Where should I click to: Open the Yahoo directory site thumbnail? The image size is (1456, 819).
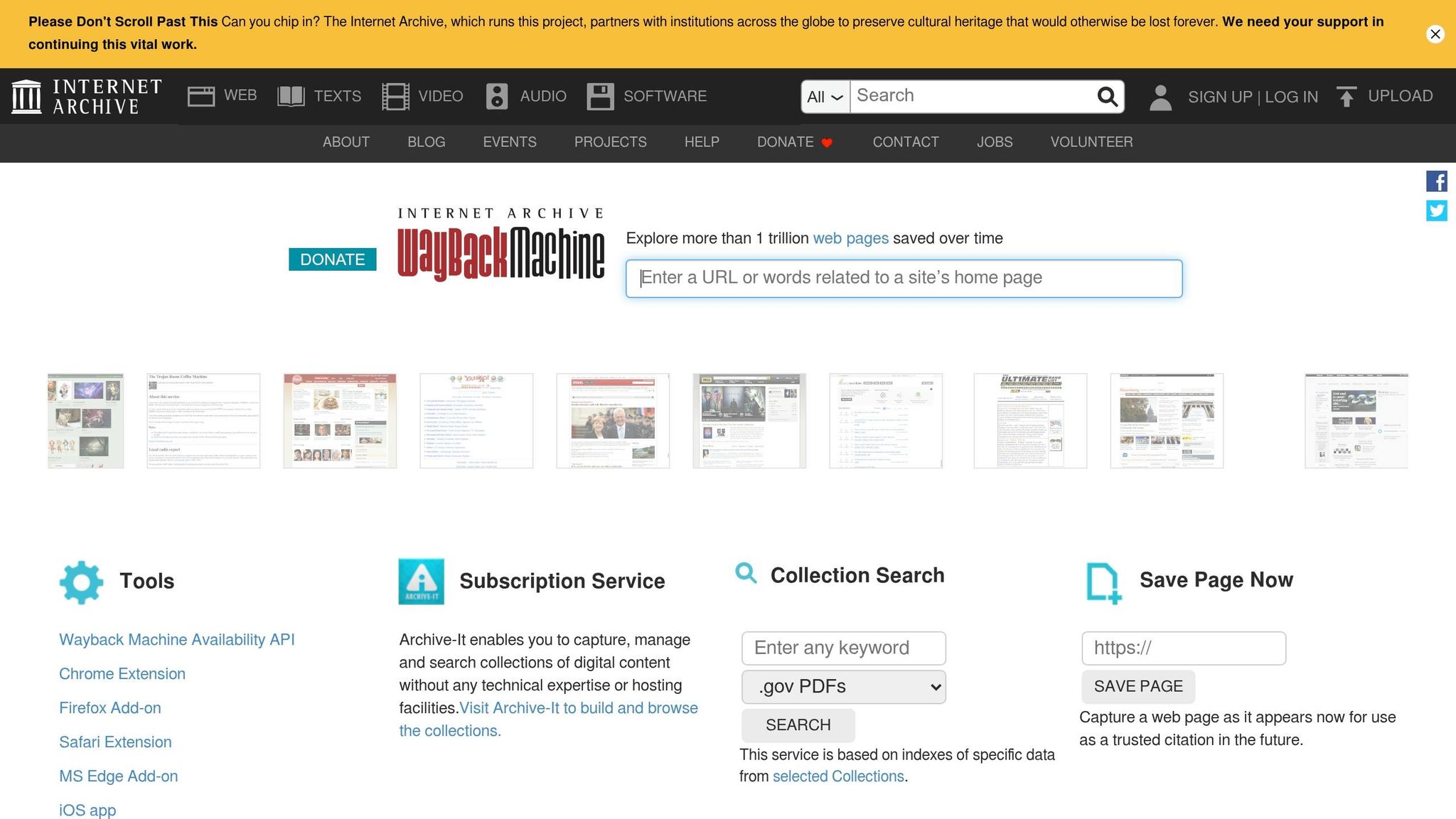(x=476, y=421)
